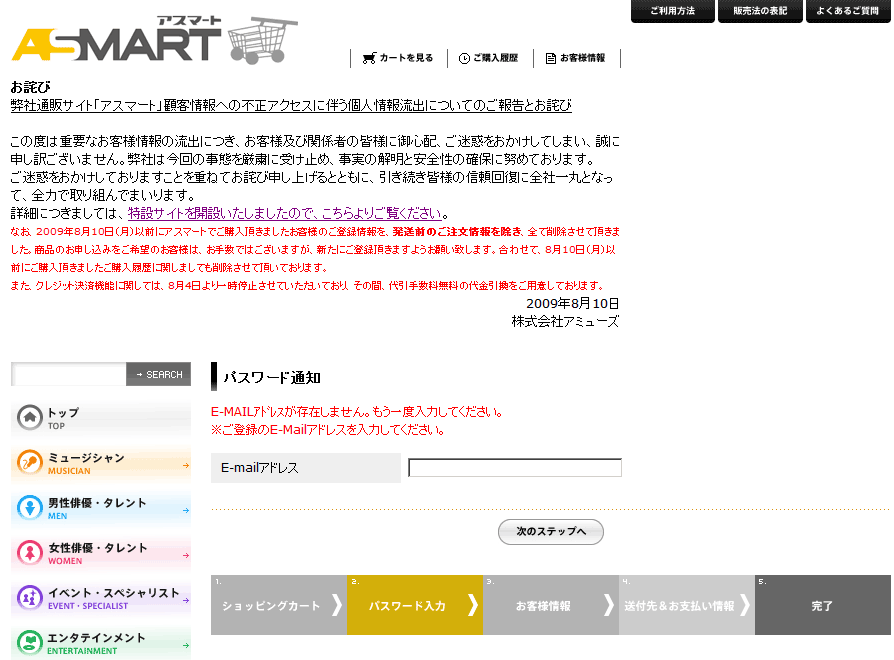This screenshot has height=660, width=894.
Task: Open ミュージシャン MUSICIAN category
Action: coord(101,463)
